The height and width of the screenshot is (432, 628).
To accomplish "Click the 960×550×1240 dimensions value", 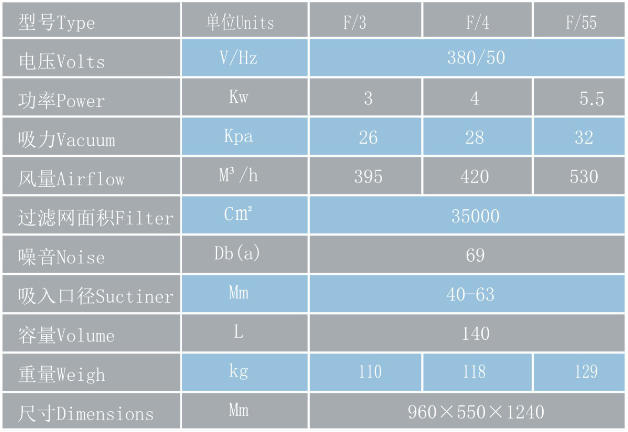I will 476,411.
